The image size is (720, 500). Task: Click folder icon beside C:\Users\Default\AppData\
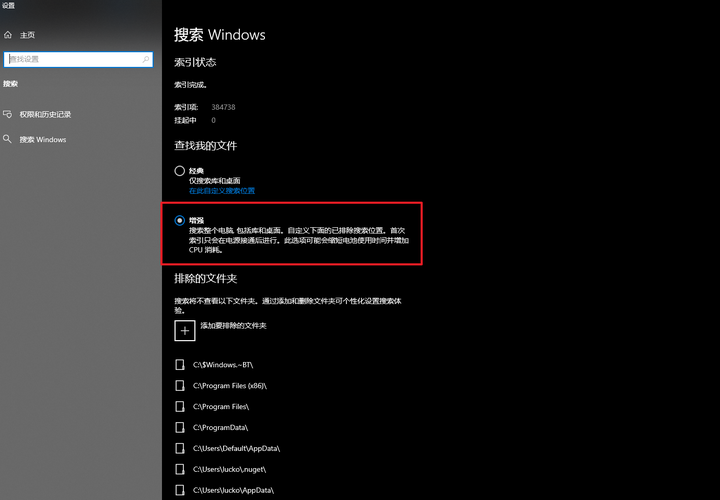pos(180,448)
